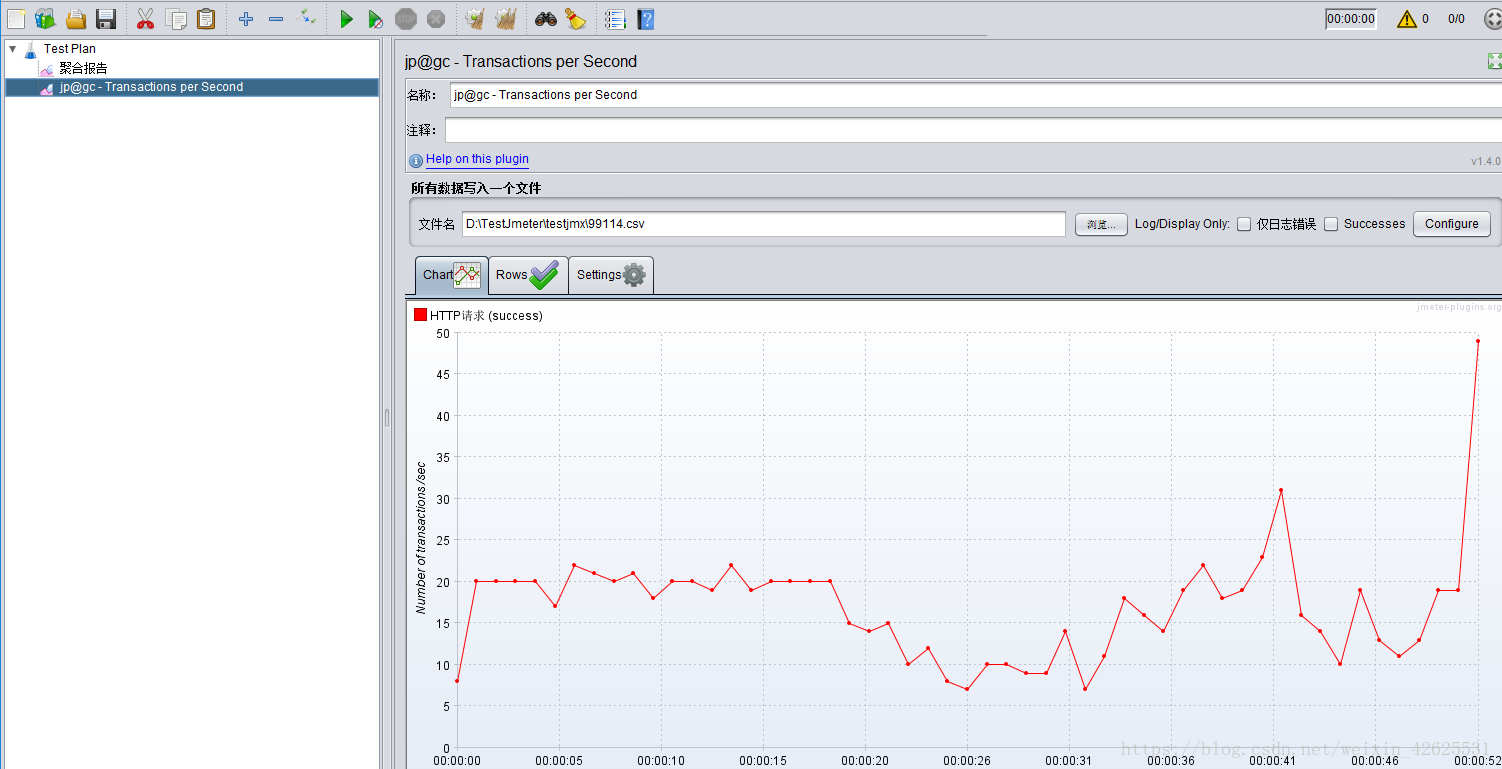Reset search with the yellow broom icon
Screen dimensions: 1502x769
point(575,18)
